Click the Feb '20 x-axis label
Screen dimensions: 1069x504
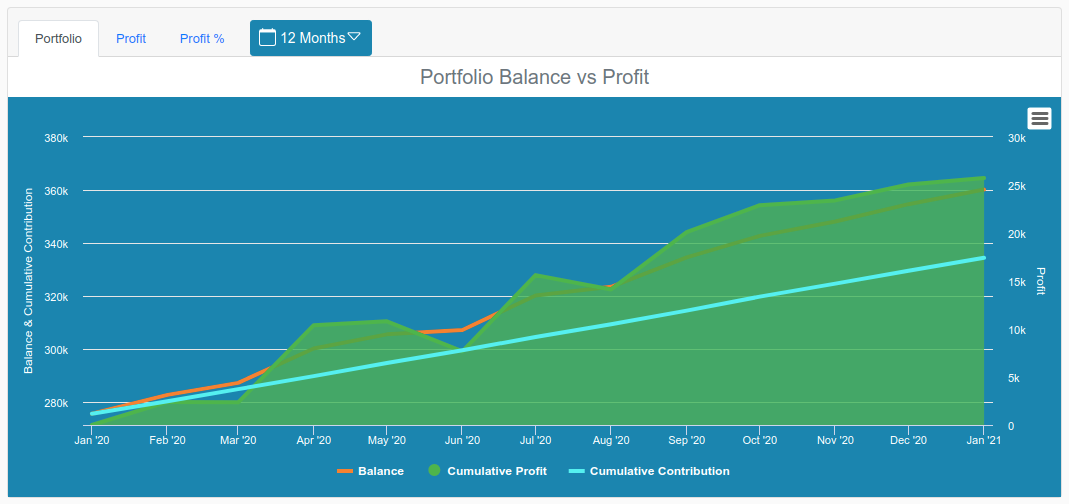tap(167, 441)
